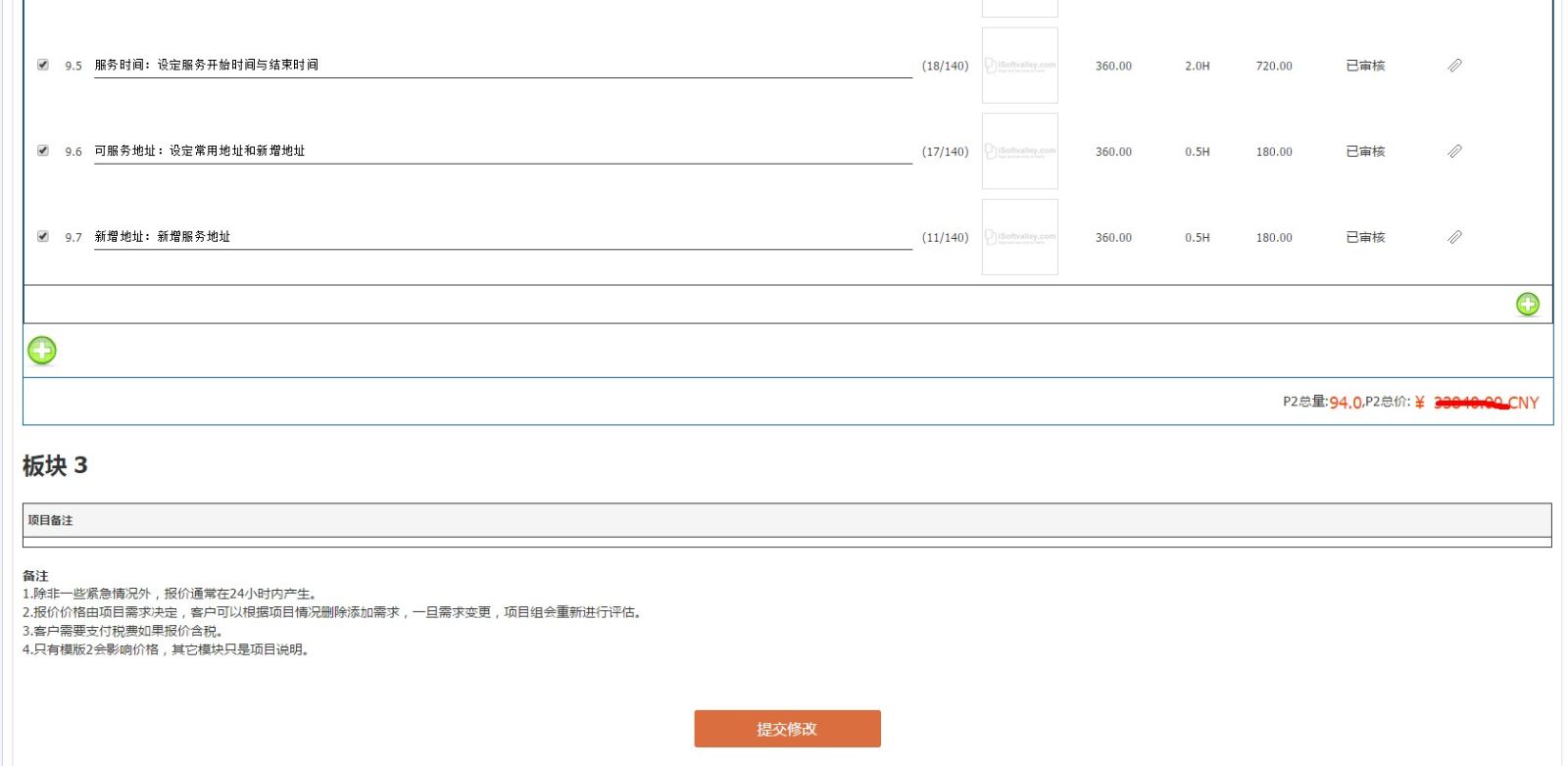This screenshot has width=1568, height=766.
Task: Click the 已审核 status of item 9.6
Action: (x=1365, y=152)
